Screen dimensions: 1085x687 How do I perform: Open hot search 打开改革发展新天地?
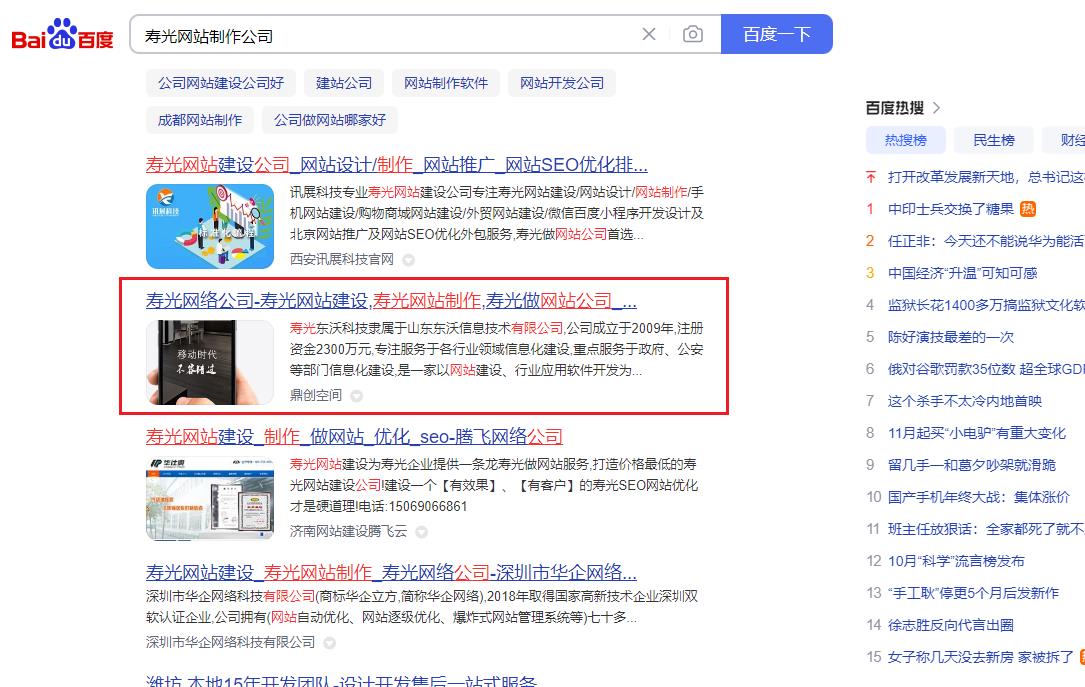pyautogui.click(x=986, y=177)
